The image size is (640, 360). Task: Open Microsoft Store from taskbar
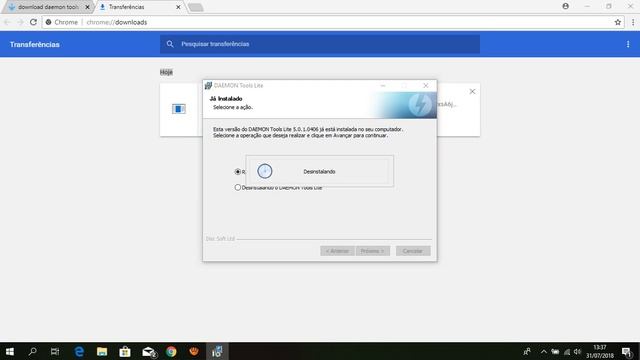coord(124,351)
